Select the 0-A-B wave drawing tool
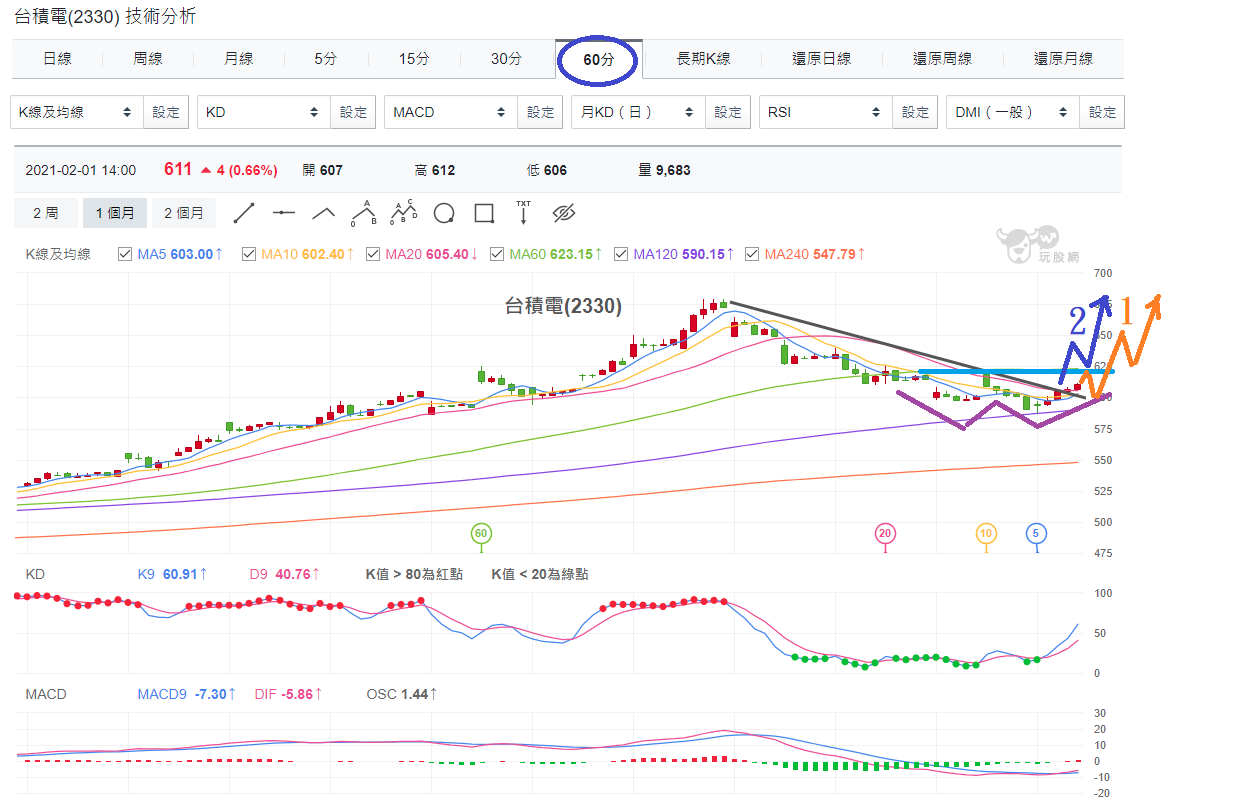The height and width of the screenshot is (802, 1246). [364, 213]
